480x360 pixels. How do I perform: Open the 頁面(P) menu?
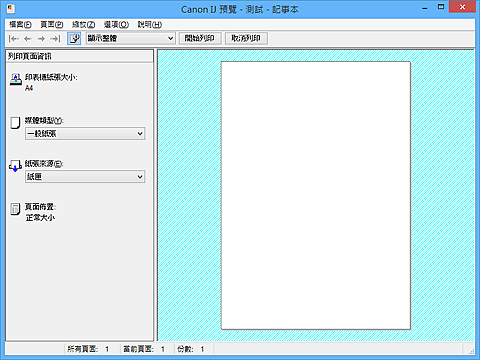tap(52, 24)
